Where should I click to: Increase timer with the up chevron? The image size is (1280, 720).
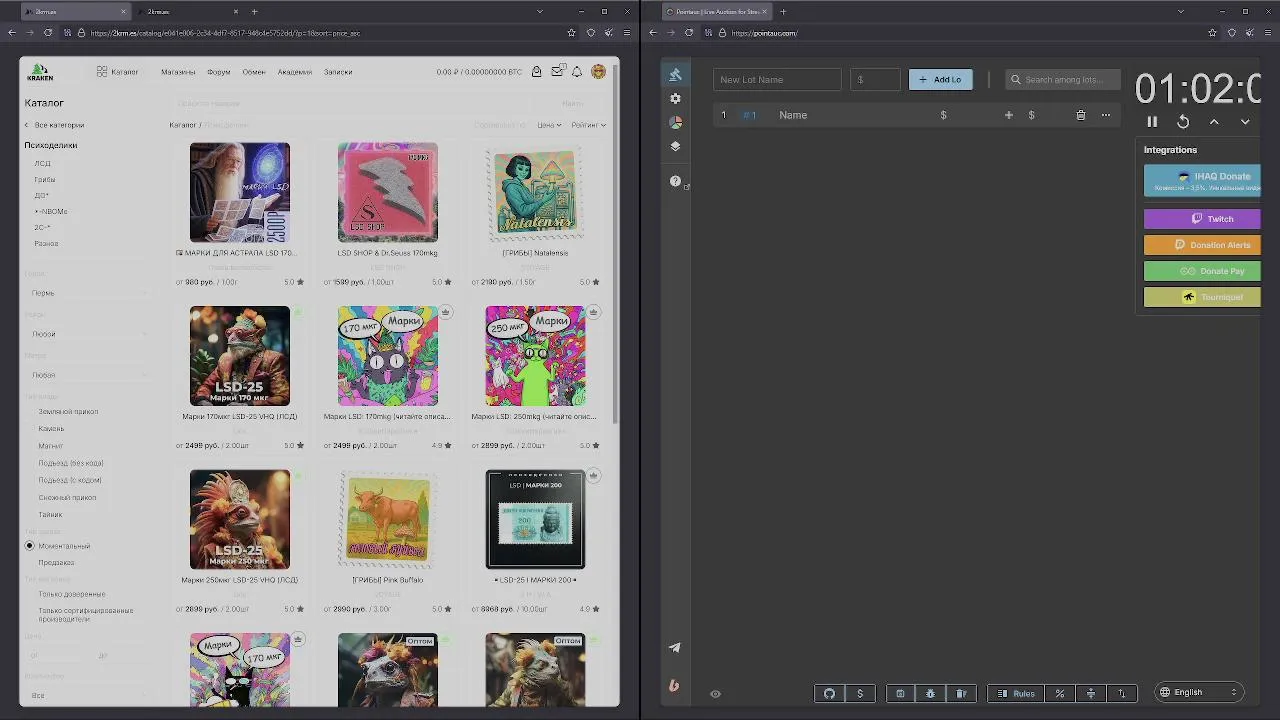1214,122
